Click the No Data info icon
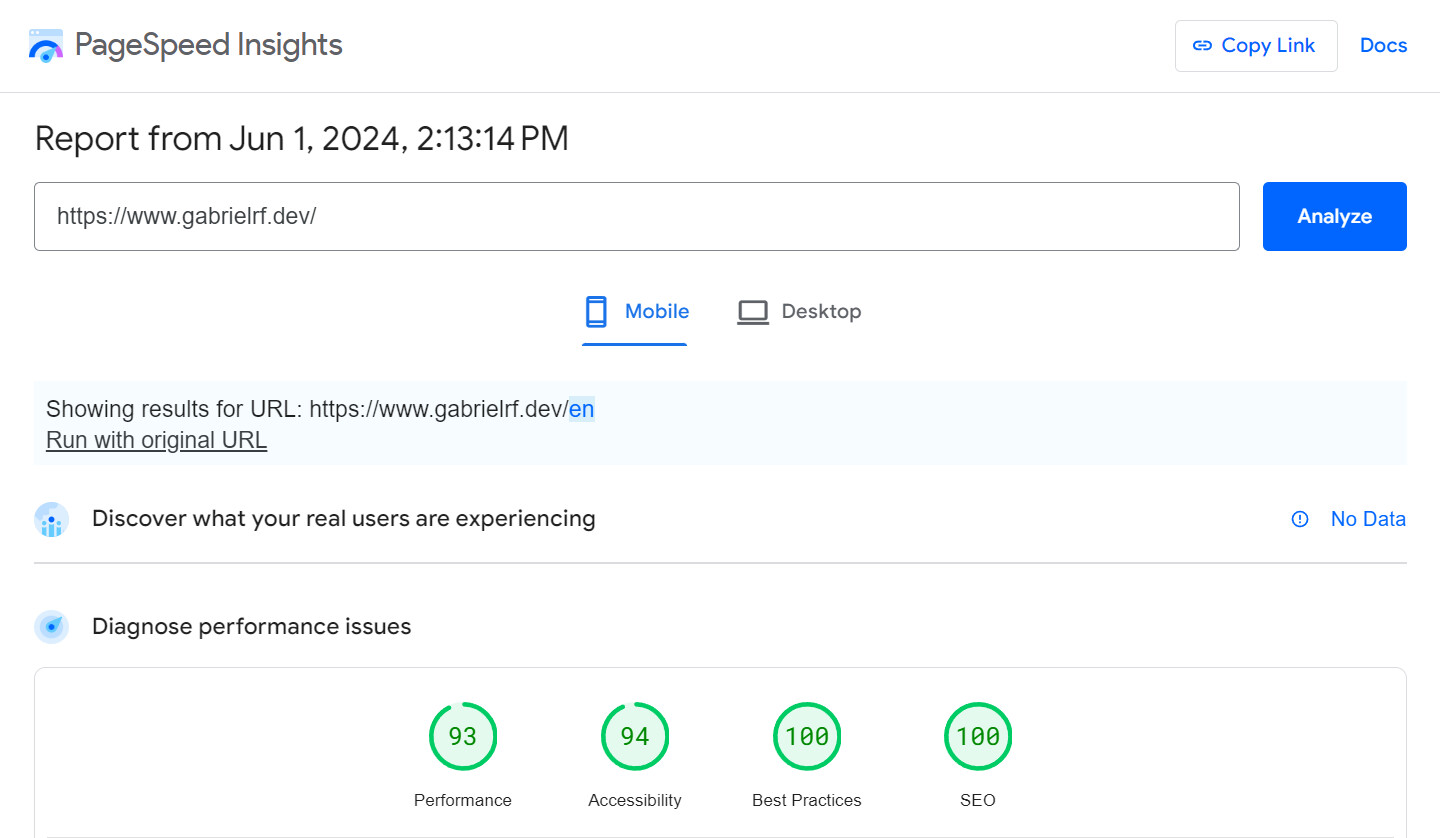 pyautogui.click(x=1300, y=519)
